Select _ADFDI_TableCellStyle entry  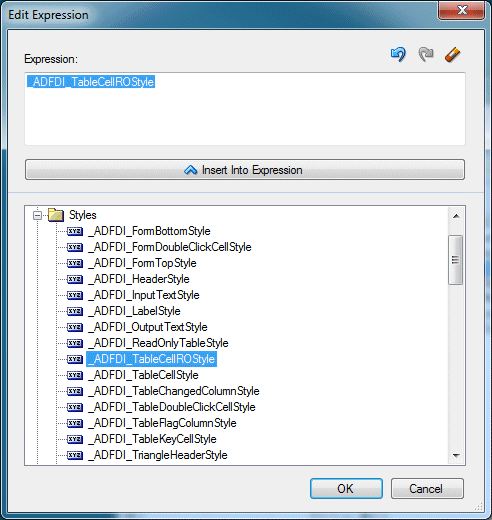tap(143, 375)
